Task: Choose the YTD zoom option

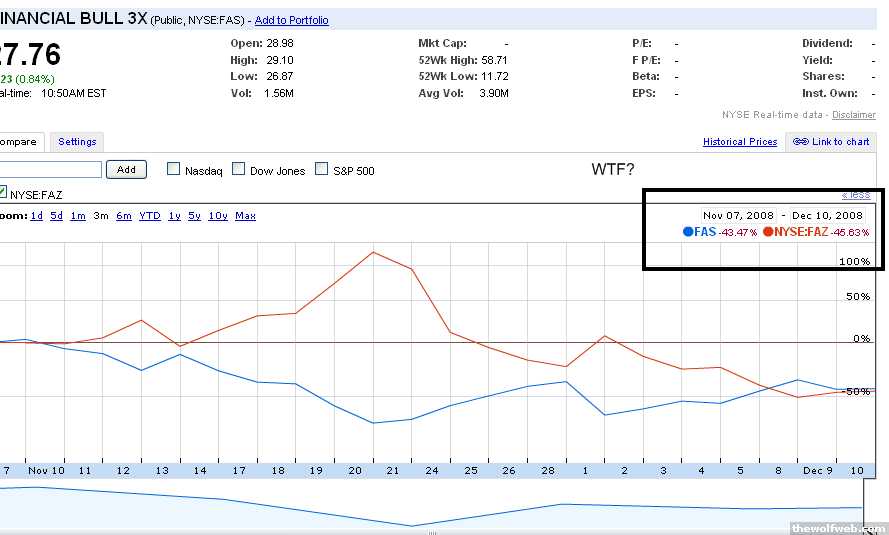Action: [x=149, y=216]
